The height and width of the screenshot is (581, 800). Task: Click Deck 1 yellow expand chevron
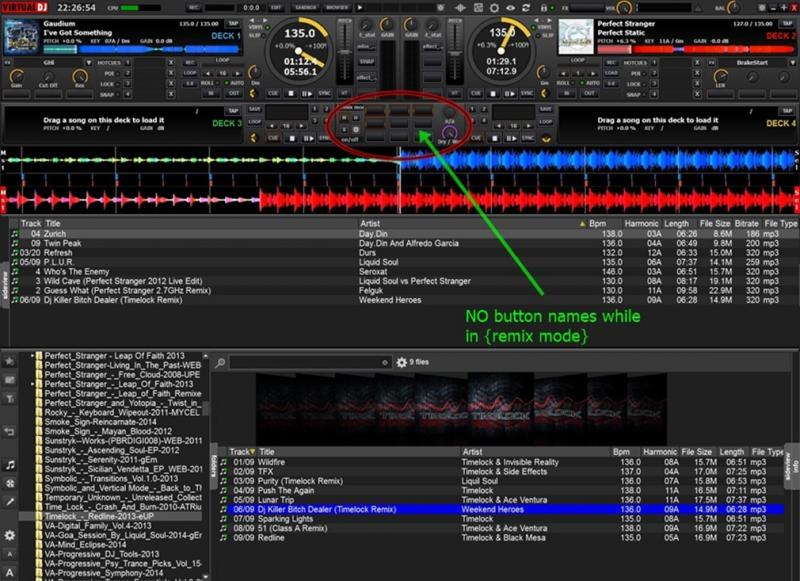pos(253,93)
